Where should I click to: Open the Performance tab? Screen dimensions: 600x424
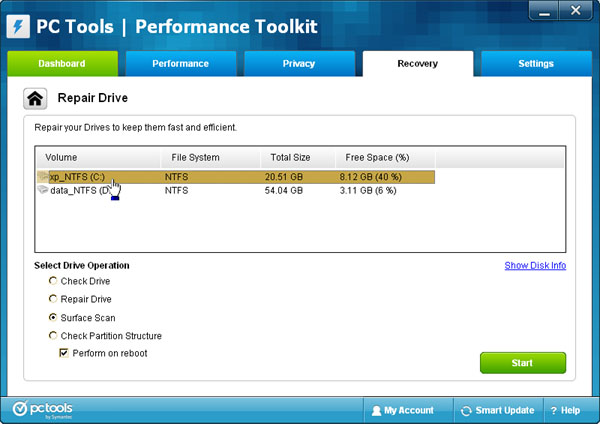click(x=180, y=64)
